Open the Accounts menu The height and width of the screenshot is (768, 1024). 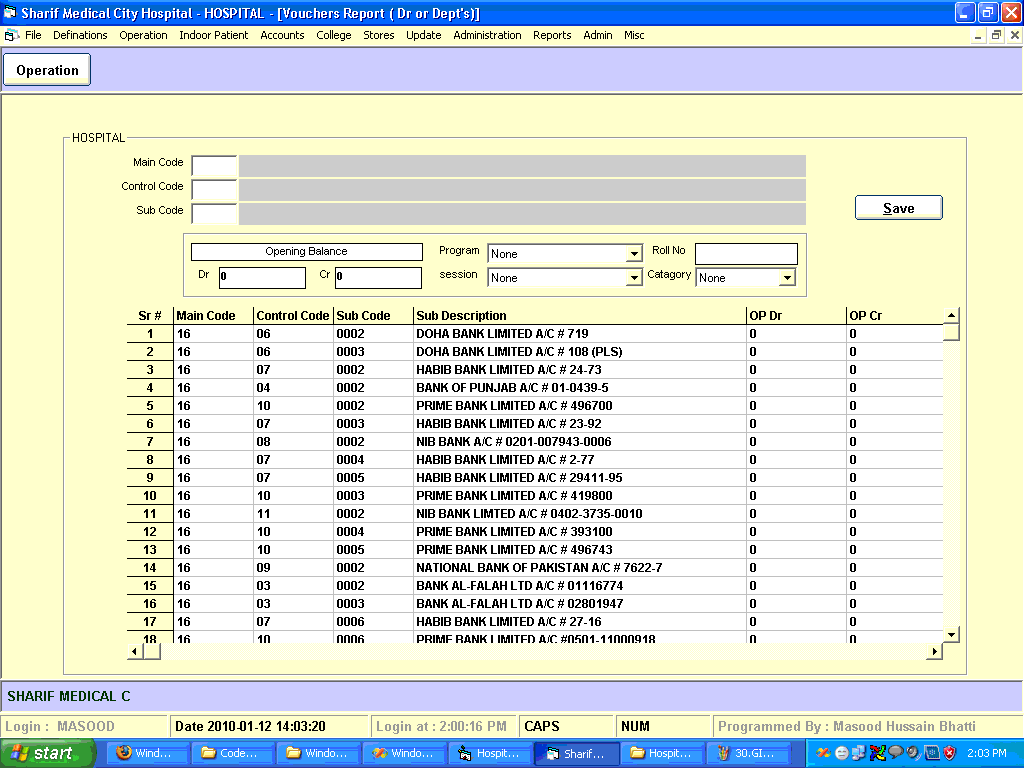(282, 35)
